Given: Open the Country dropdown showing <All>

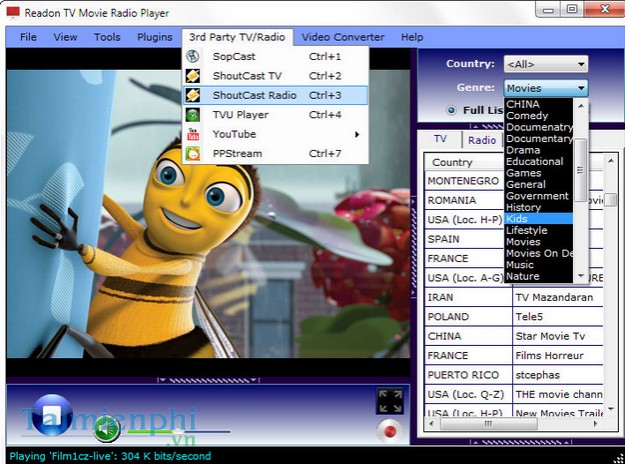Looking at the screenshot, I should coord(545,64).
